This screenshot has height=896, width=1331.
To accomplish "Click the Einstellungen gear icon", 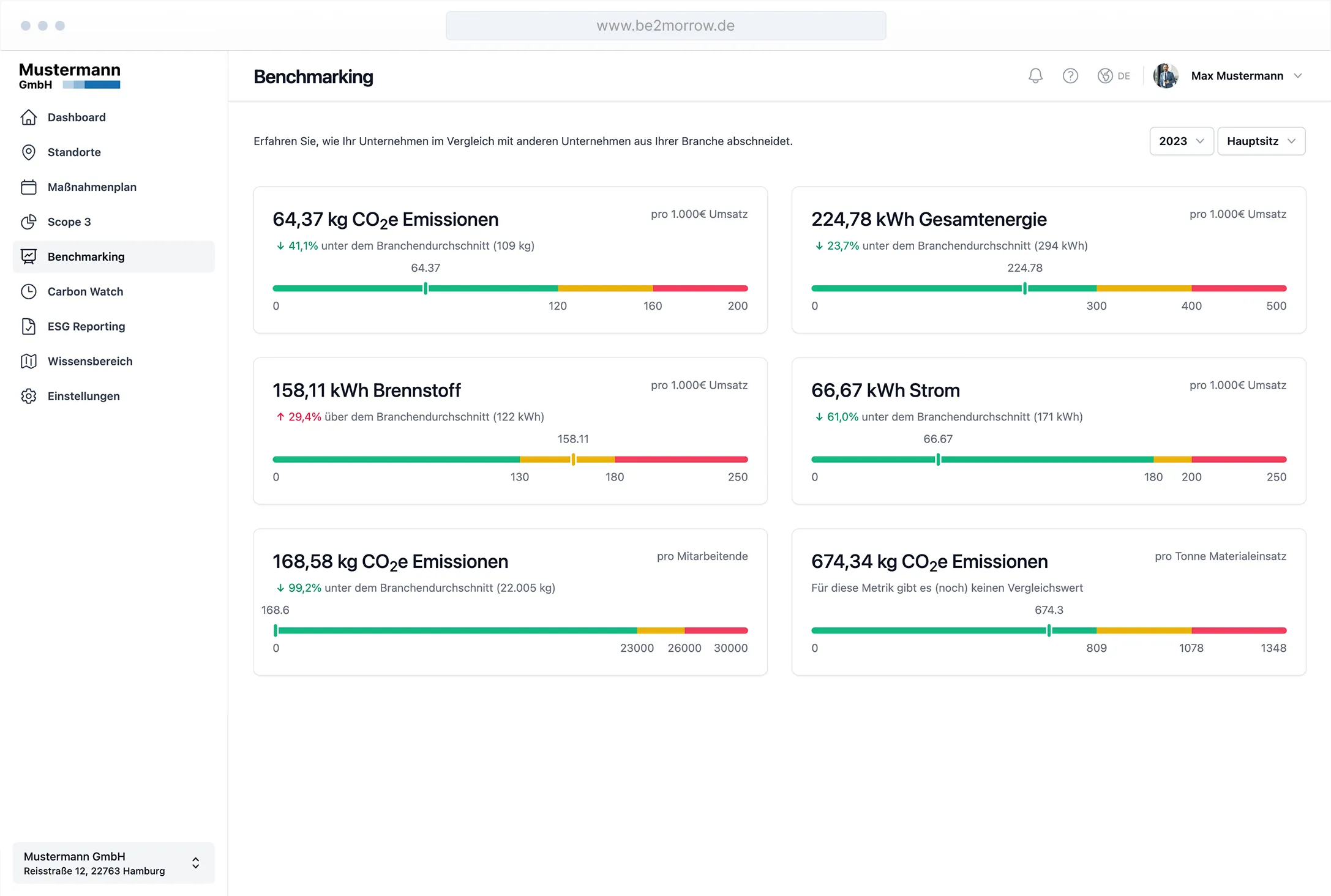I will [29, 396].
